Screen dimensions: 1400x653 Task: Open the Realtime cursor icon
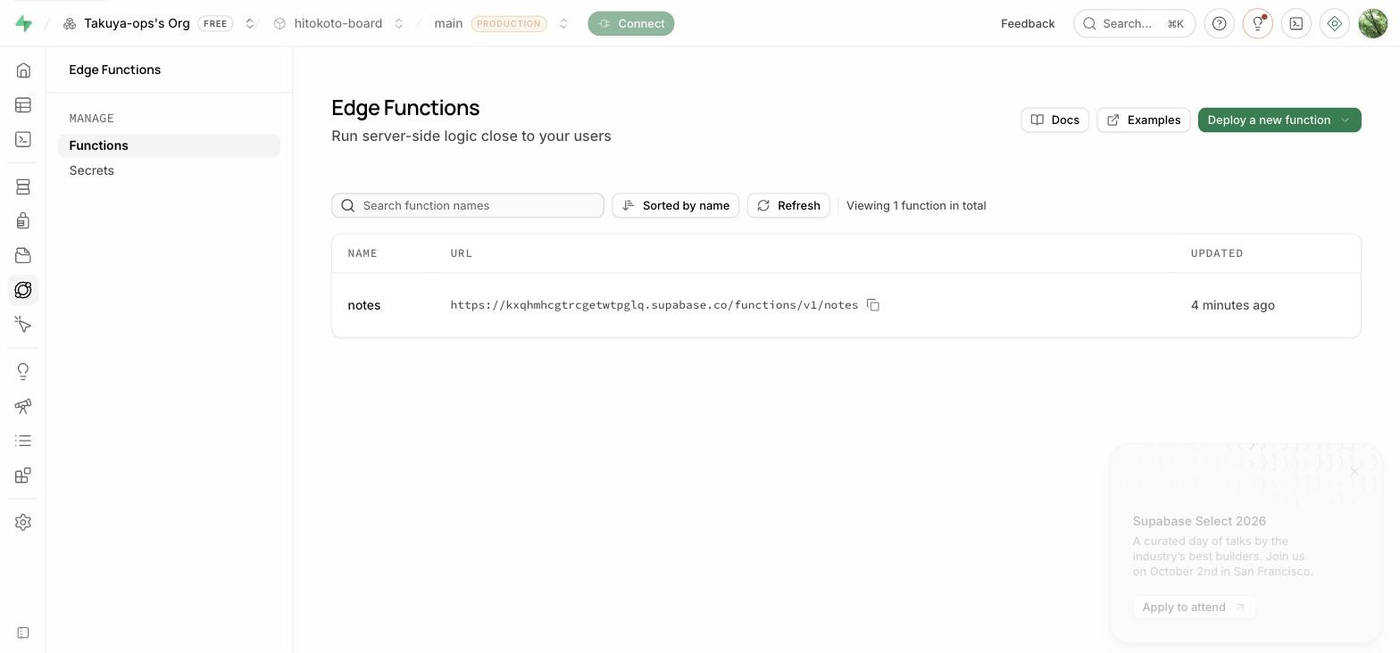pyautogui.click(x=23, y=324)
